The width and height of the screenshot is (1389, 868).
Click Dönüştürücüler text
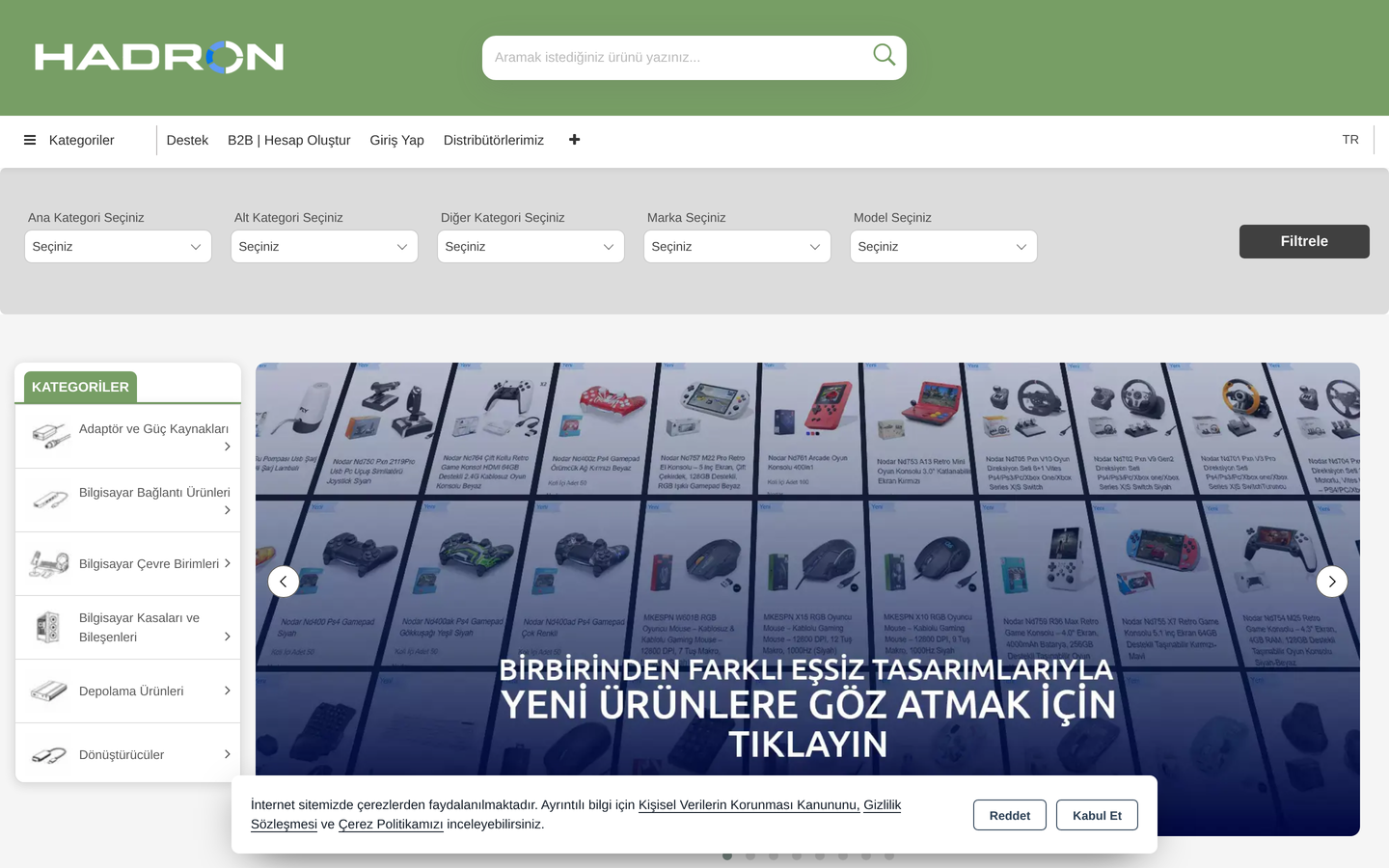click(122, 754)
